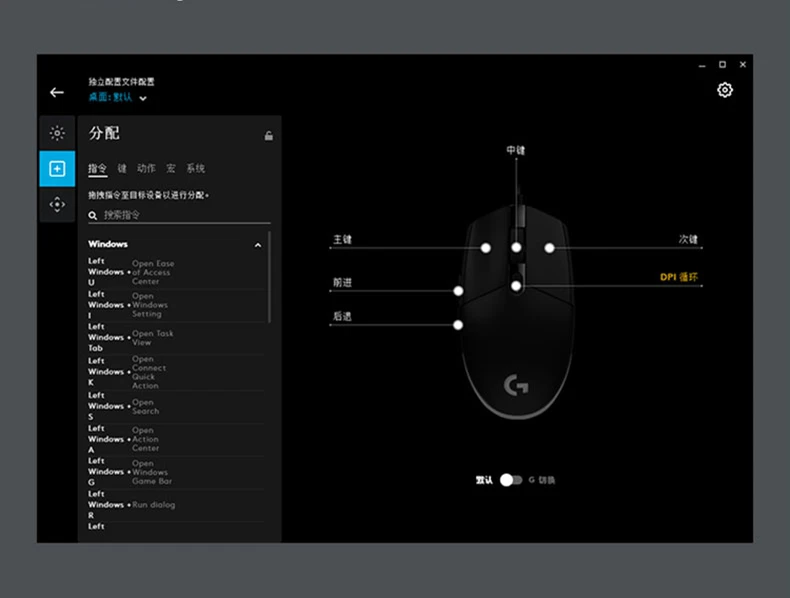Select the Open Task View command
This screenshot has width=790, height=598.
(x=176, y=338)
